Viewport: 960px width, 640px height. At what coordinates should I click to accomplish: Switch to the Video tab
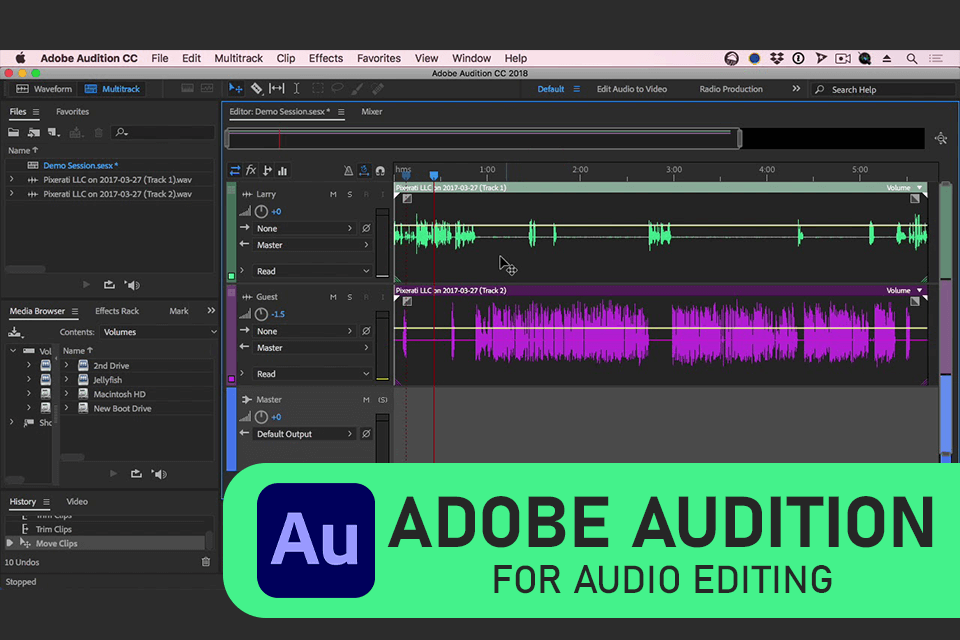77,502
